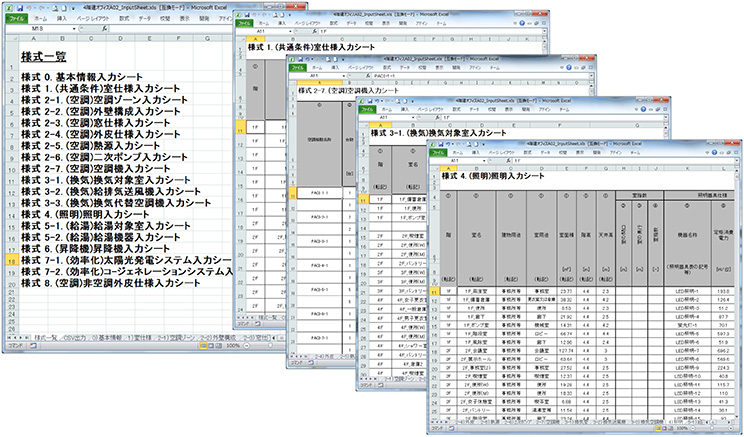The image size is (744, 437).
Task: Open 数式 ribbon tab in 様式一覧 window
Action: [x=124, y=19]
